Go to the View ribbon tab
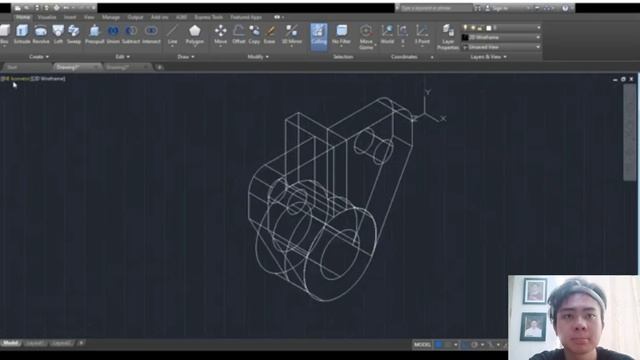Image resolution: width=640 pixels, height=360 pixels. click(x=89, y=17)
